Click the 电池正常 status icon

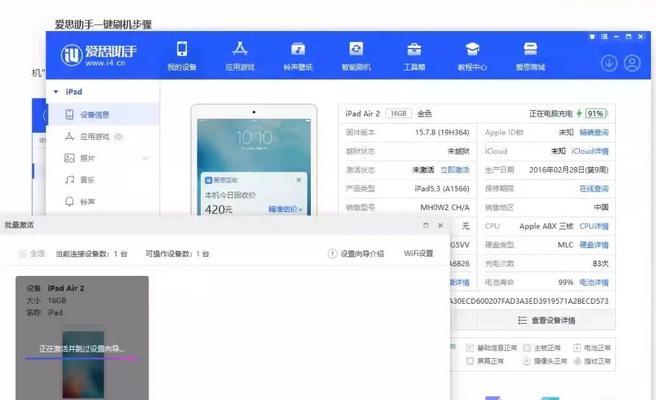577,348
